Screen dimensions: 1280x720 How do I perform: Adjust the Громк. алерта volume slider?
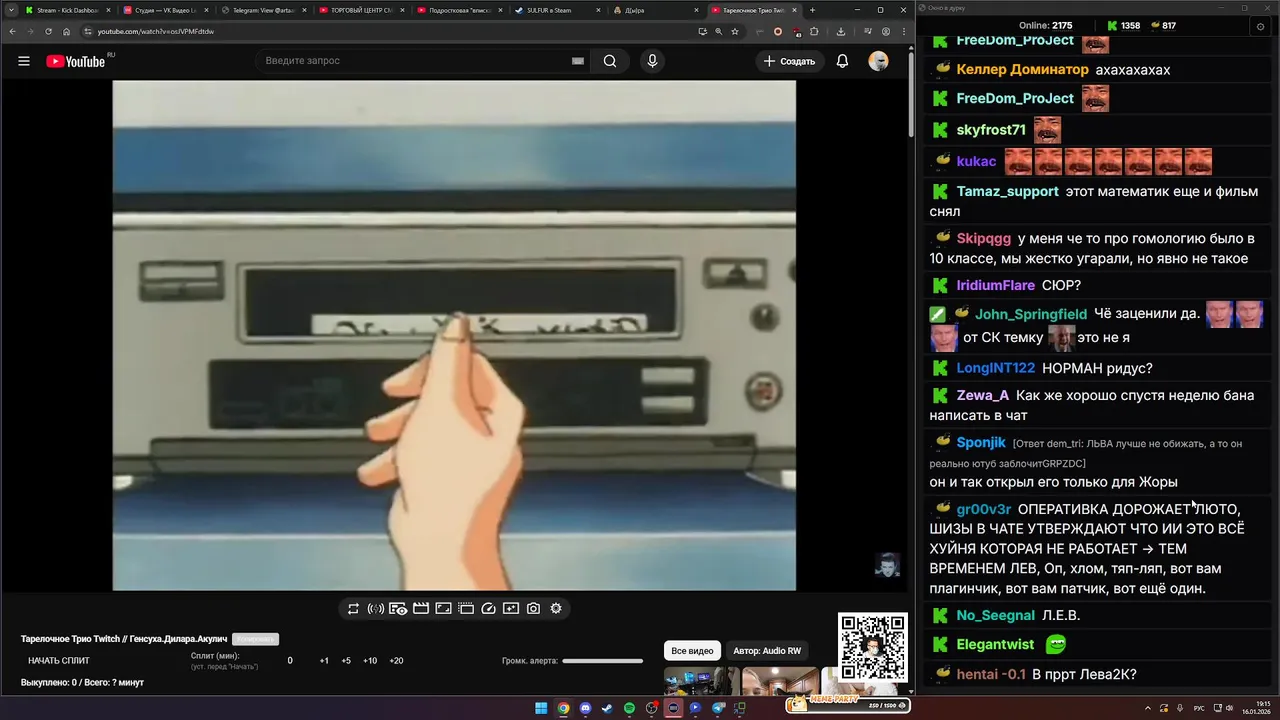602,661
